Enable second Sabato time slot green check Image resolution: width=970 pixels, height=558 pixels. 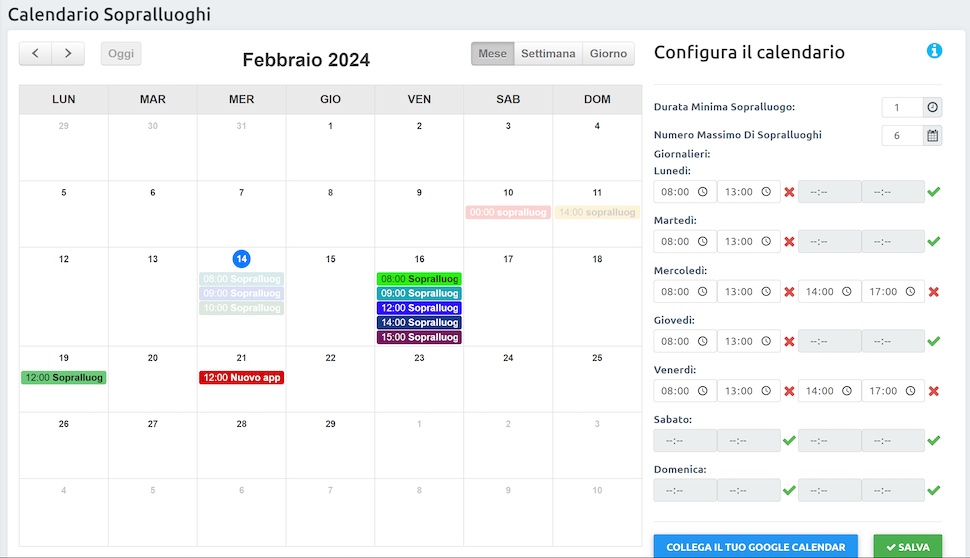(934, 440)
